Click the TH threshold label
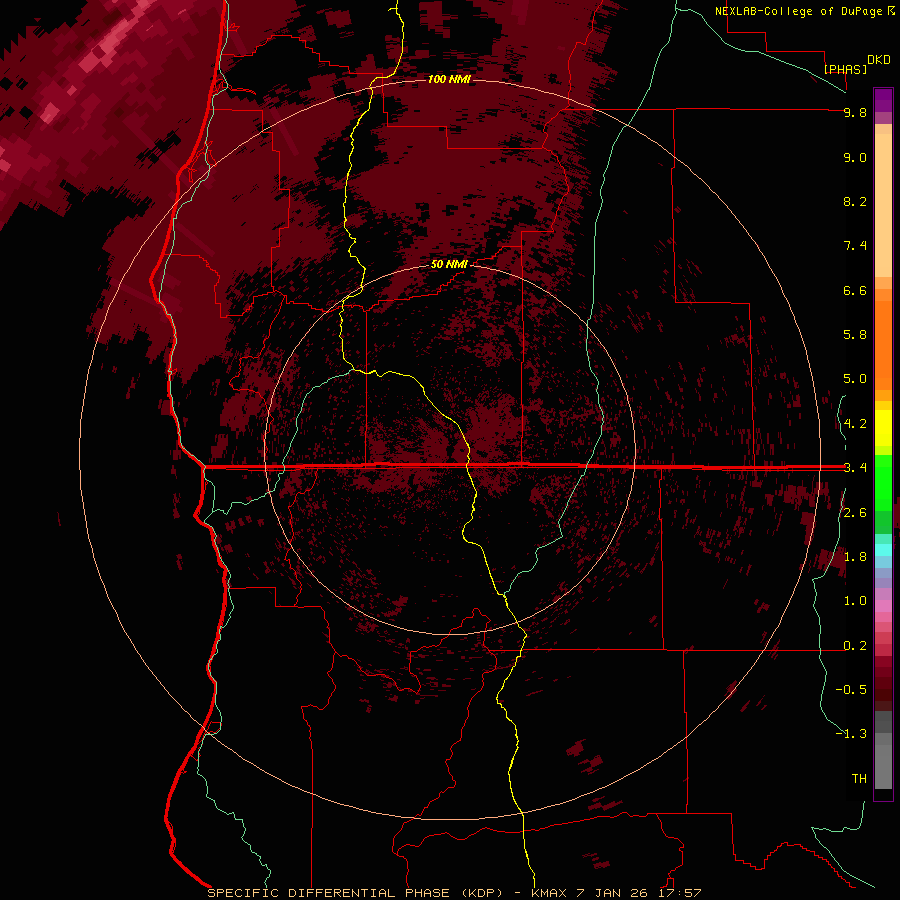Image resolution: width=900 pixels, height=900 pixels. click(859, 779)
